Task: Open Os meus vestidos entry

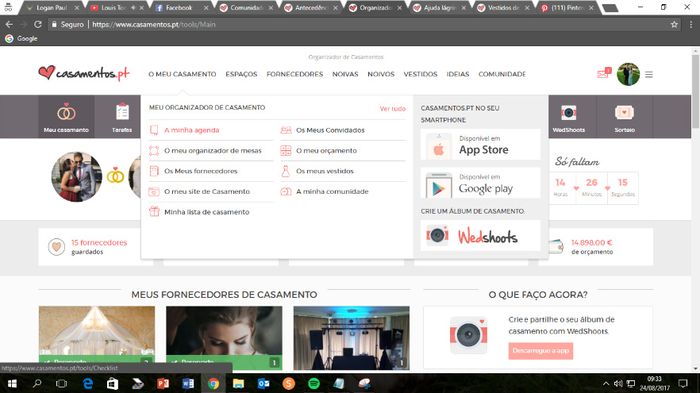Action: pos(325,171)
